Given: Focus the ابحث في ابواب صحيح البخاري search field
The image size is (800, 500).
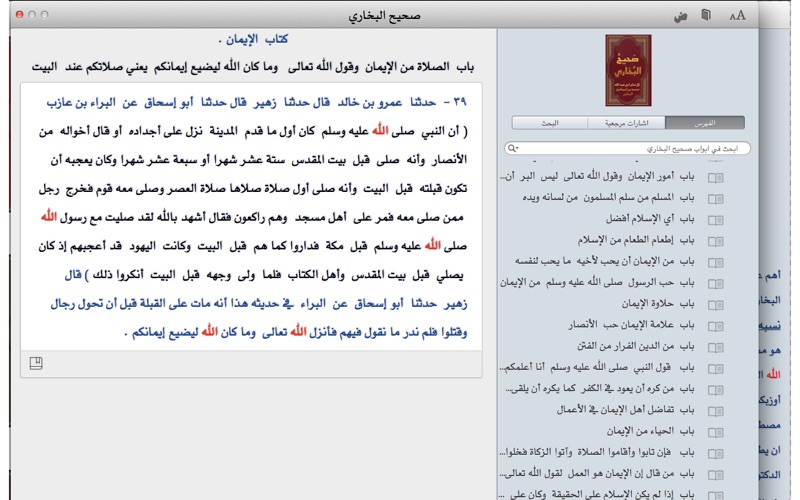Looking at the screenshot, I should (x=628, y=148).
